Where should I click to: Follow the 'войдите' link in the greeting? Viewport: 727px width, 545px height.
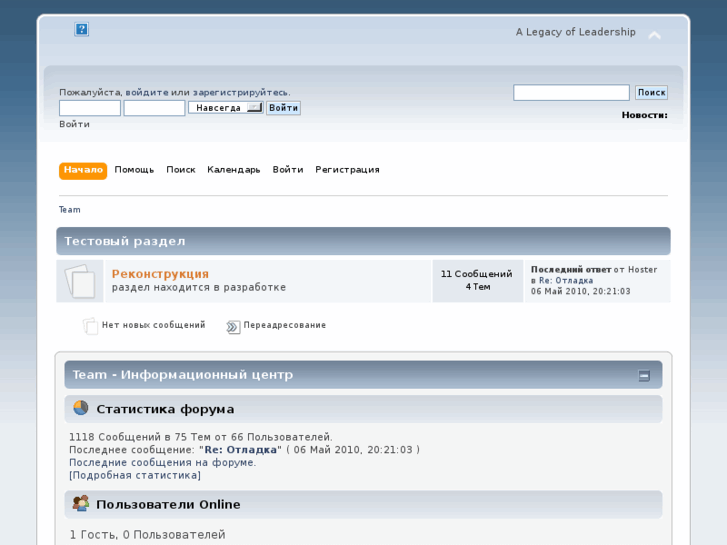pos(147,92)
